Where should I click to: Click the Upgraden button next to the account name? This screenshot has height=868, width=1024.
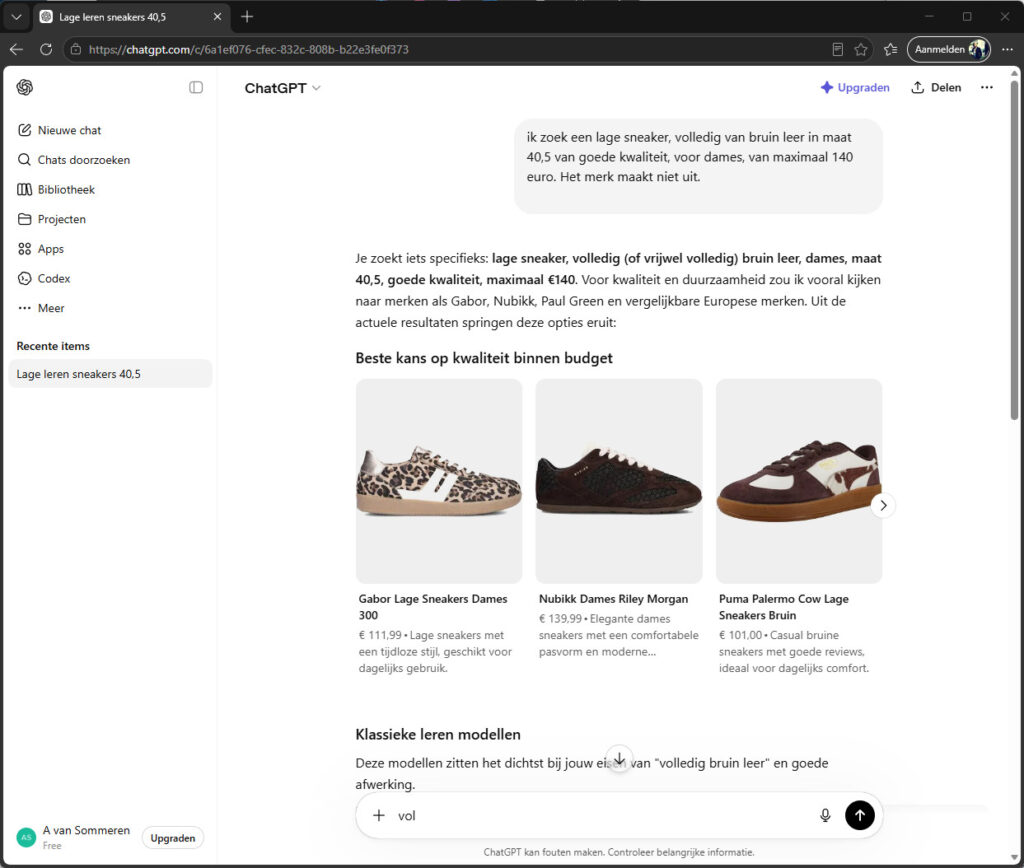click(172, 838)
